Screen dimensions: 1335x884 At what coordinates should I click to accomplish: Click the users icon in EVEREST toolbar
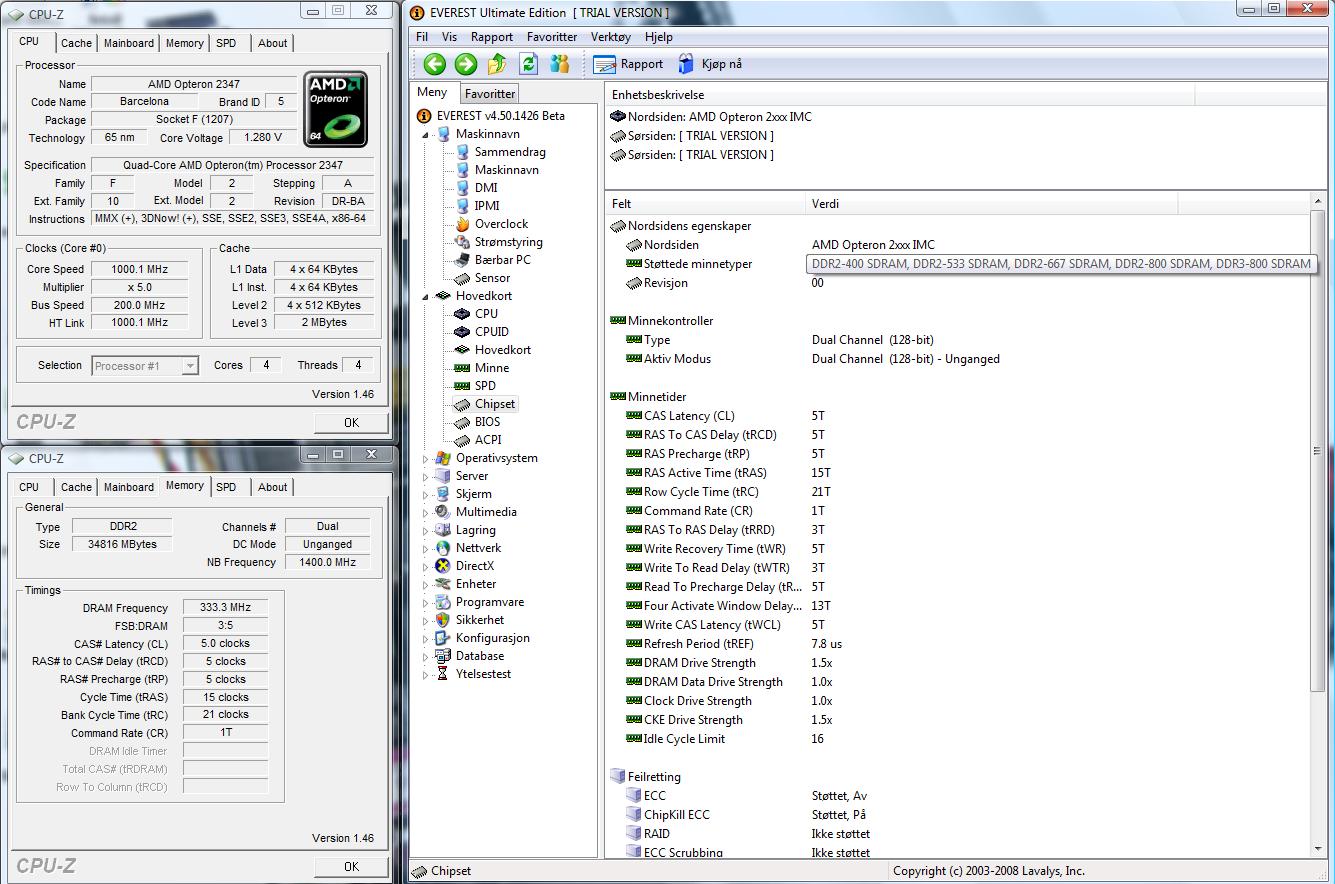(x=559, y=64)
